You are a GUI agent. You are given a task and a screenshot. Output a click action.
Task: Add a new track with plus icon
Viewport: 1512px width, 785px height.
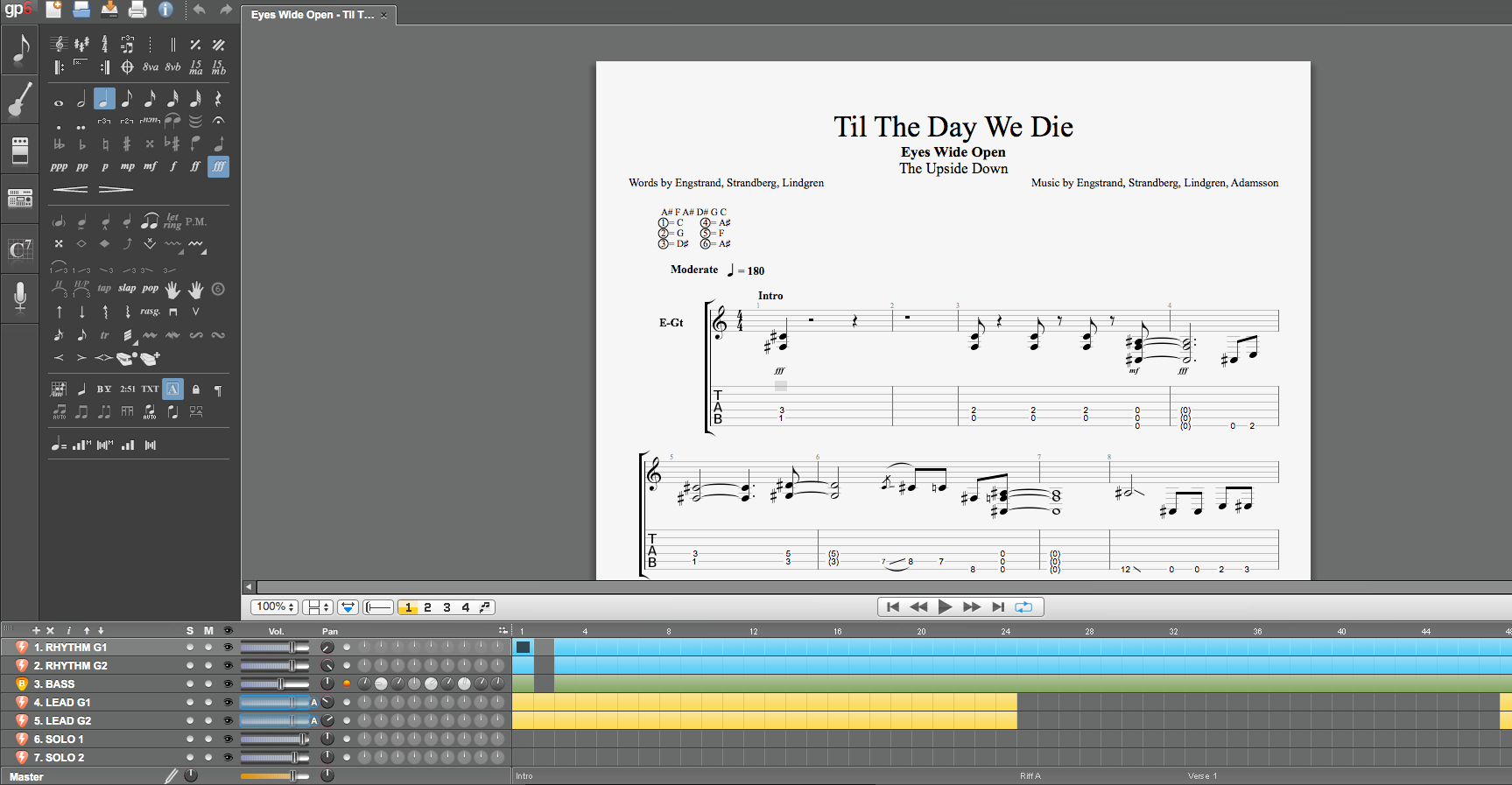coord(36,630)
